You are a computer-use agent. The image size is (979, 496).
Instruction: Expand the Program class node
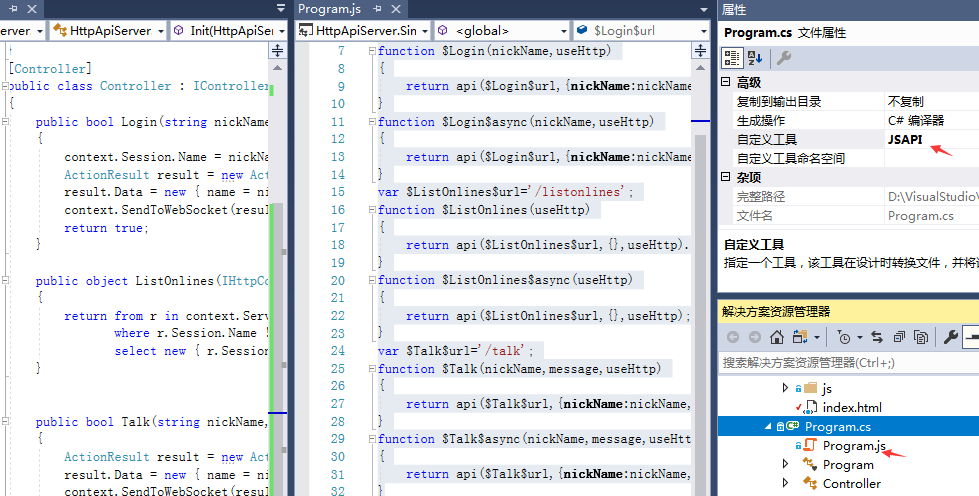pyautogui.click(x=785, y=464)
